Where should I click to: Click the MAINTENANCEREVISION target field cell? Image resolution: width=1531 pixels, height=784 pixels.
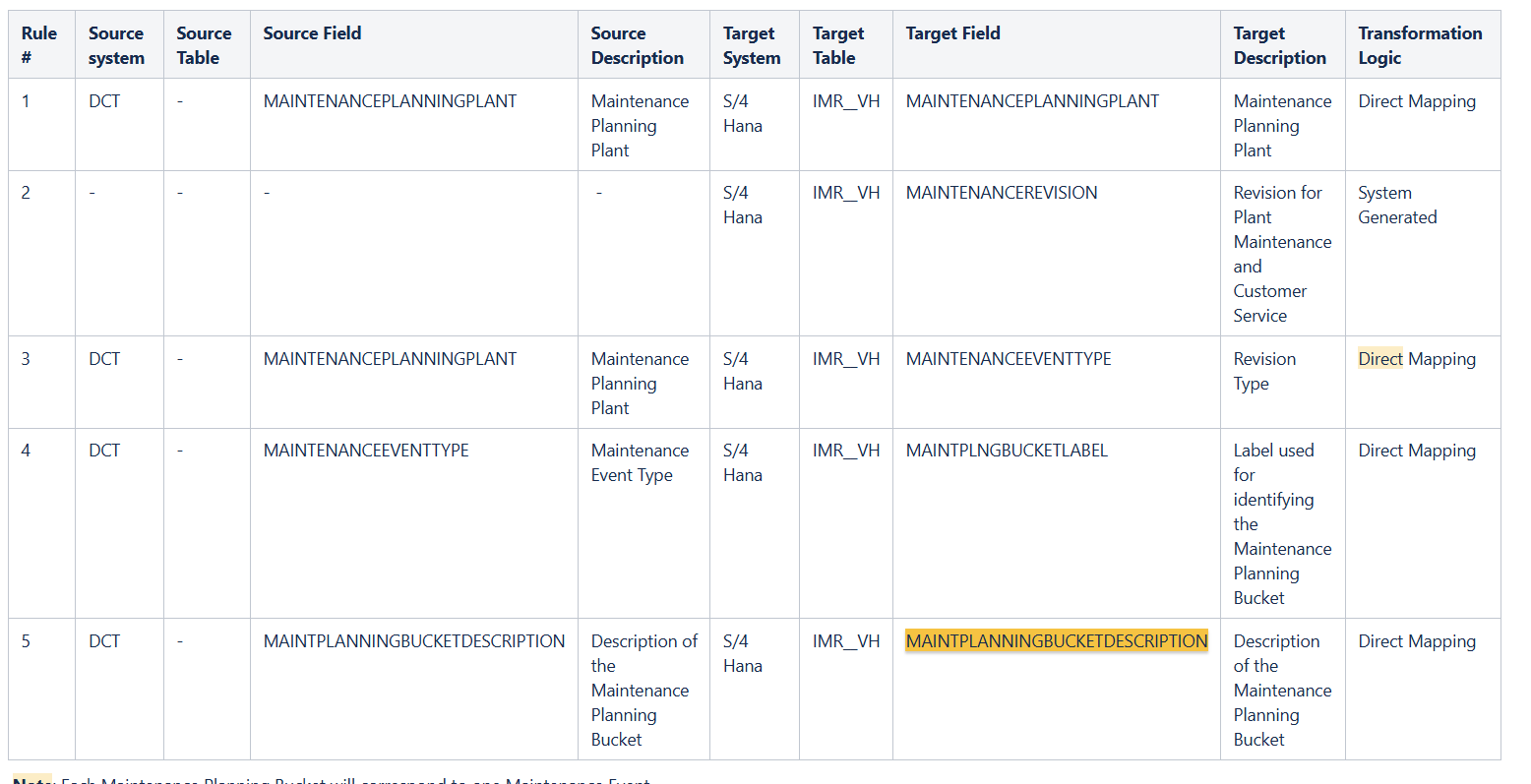1001,193
